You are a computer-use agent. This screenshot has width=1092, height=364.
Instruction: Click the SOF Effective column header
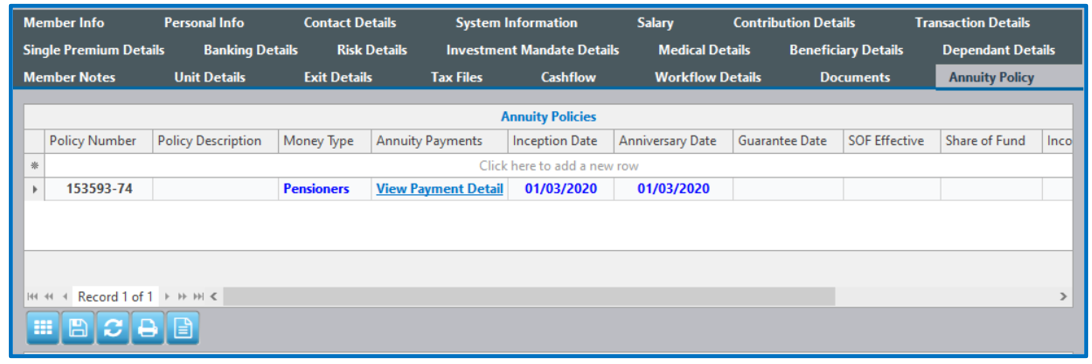click(x=892, y=141)
